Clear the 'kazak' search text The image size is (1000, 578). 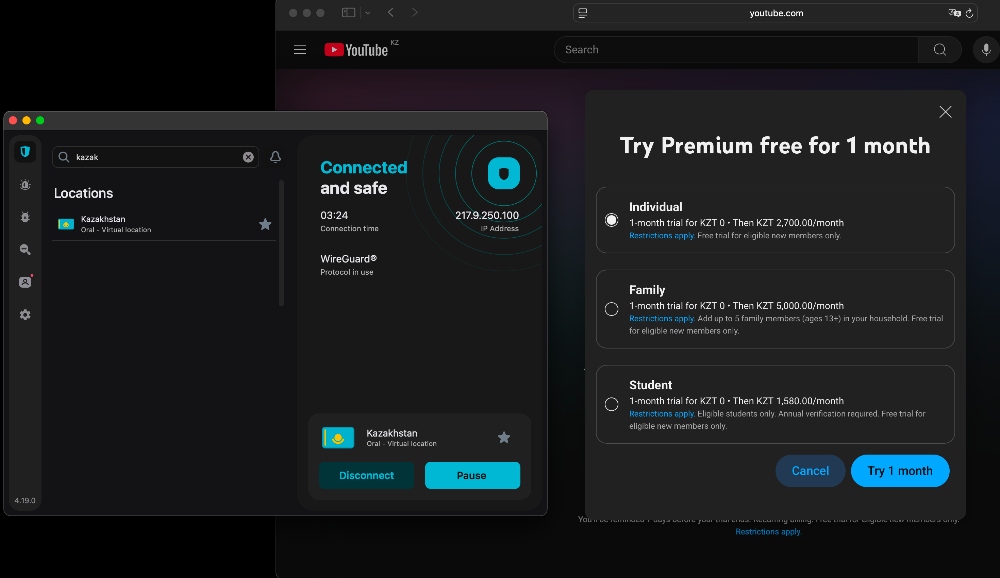click(248, 157)
